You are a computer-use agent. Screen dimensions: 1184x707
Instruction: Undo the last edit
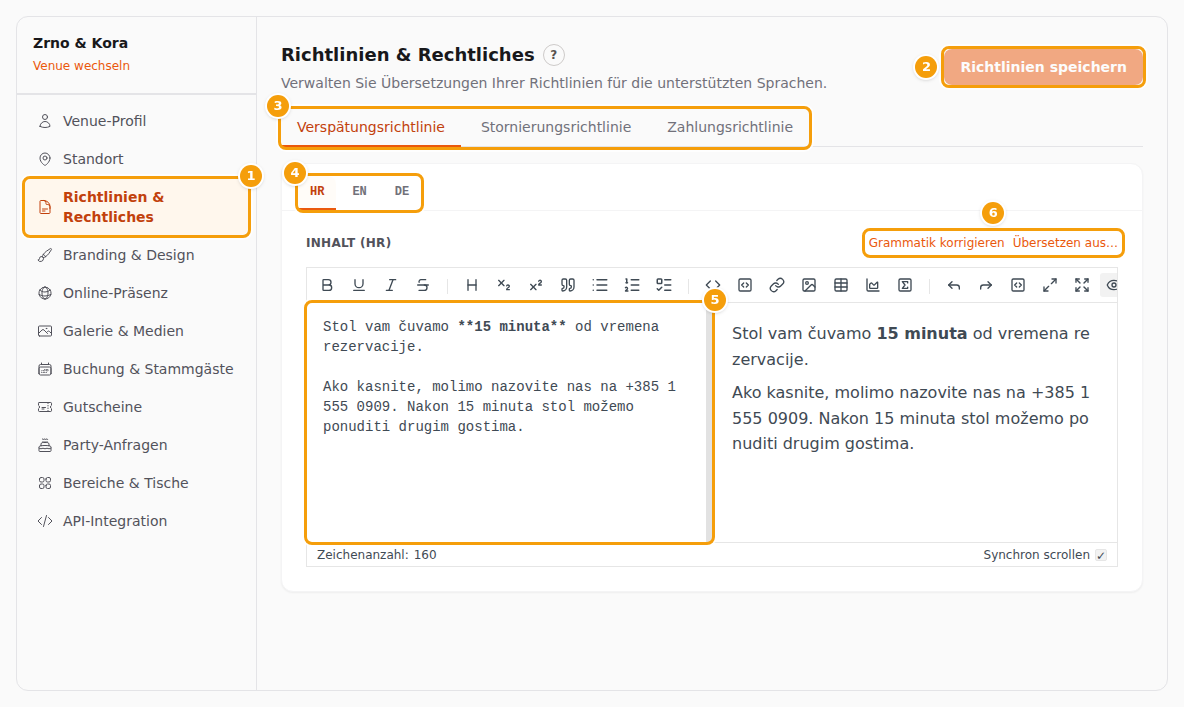coord(954,285)
